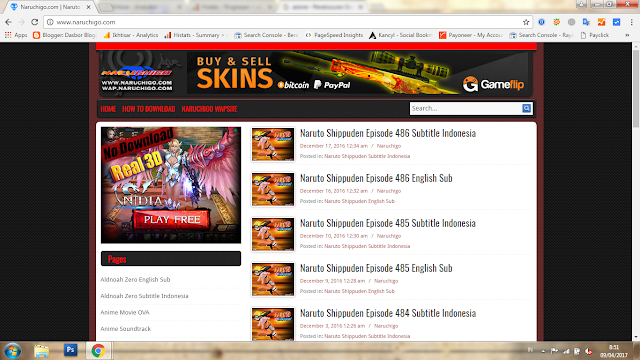This screenshot has height=360, width=640.
Task: Go back with the browser back arrow
Action: 8,22
